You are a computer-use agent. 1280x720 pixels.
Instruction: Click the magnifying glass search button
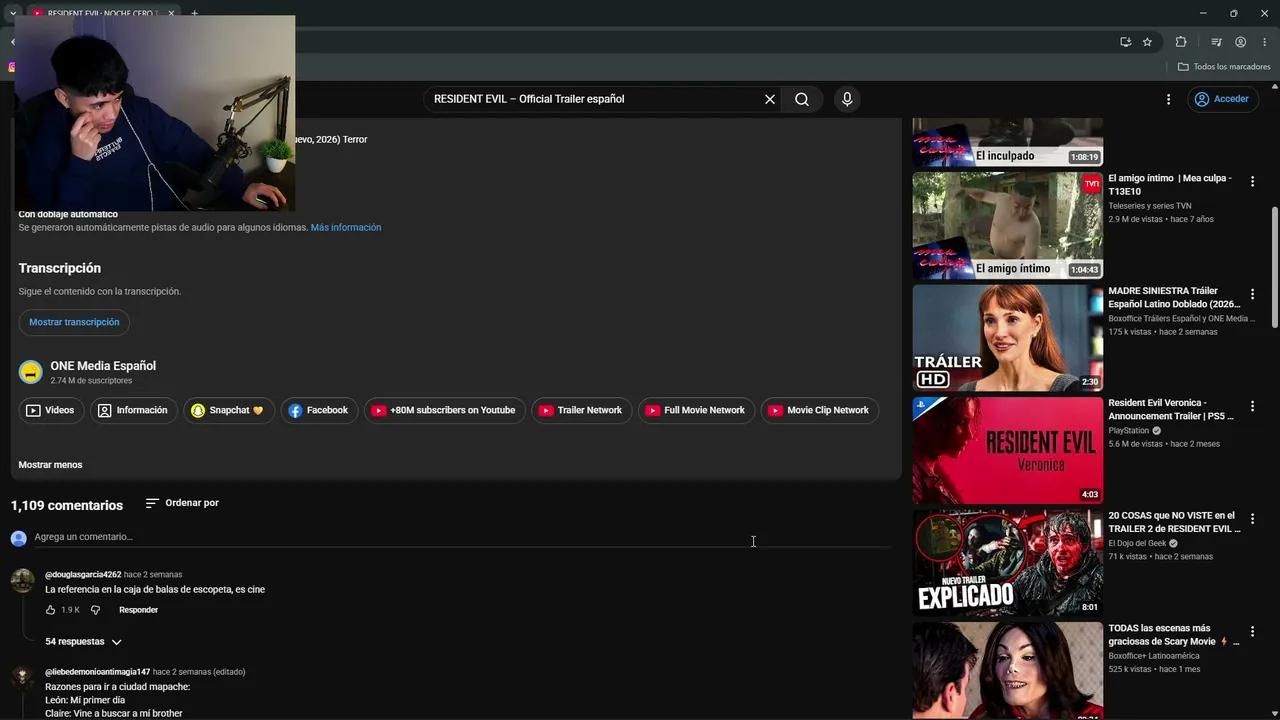pyautogui.click(x=802, y=99)
